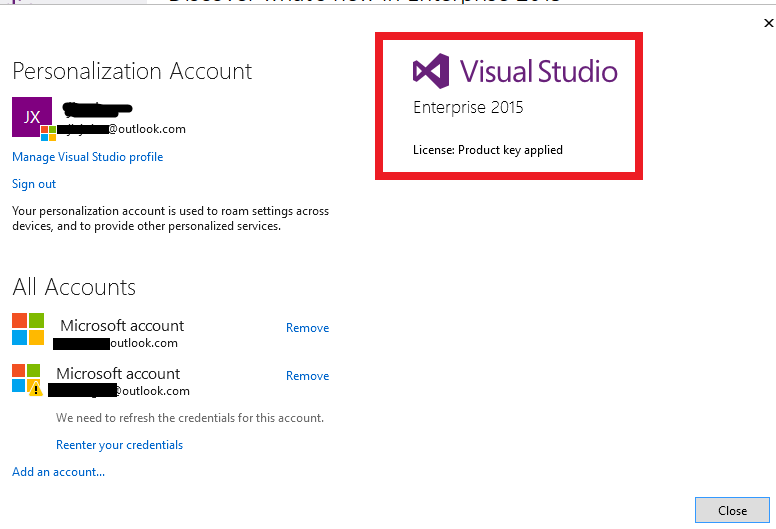Click the JX profile avatar
This screenshot has width=776, height=529.
[x=32, y=117]
